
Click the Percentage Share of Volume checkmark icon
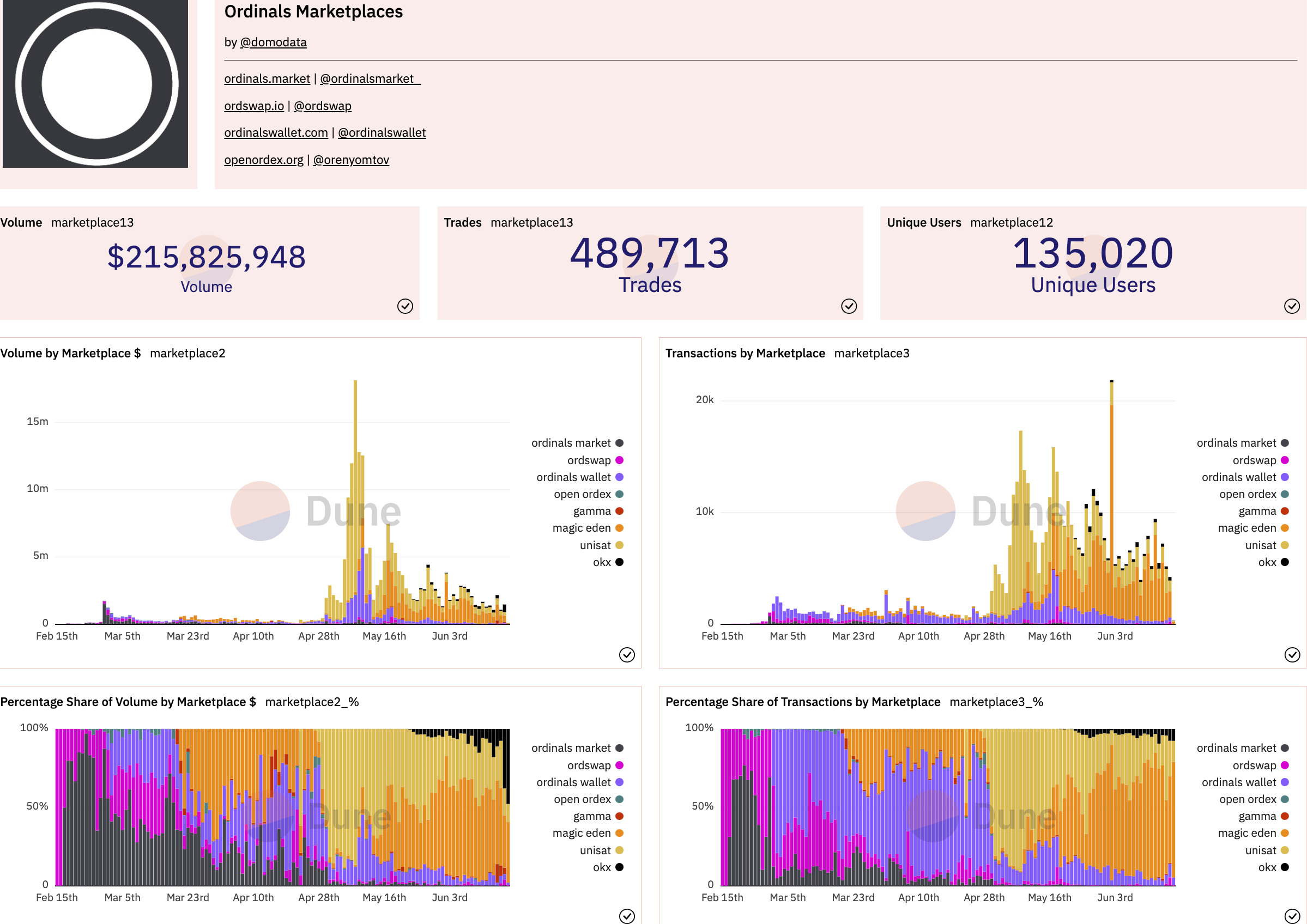626,916
